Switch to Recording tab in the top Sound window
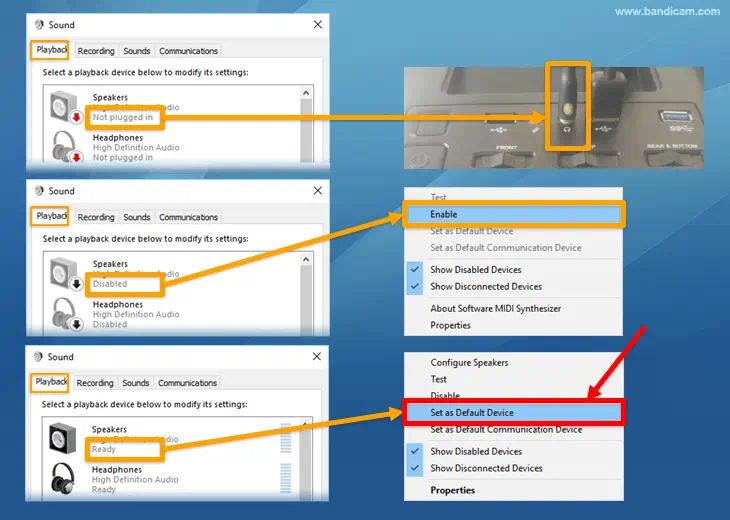Viewport: 730px width, 520px height. tap(95, 51)
